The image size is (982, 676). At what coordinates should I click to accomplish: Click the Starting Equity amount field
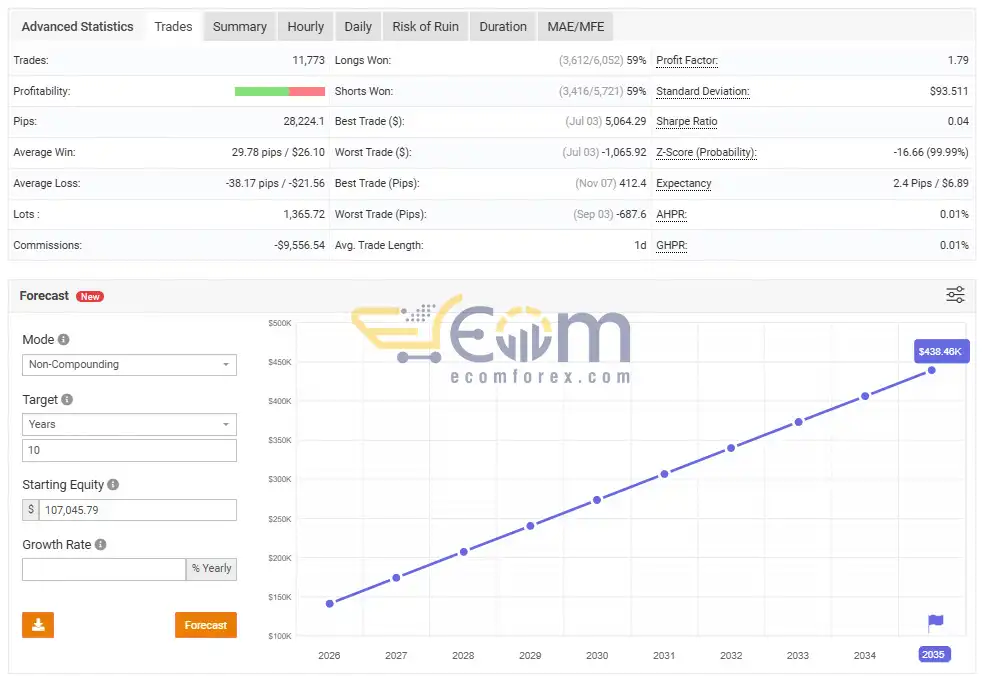pos(138,510)
